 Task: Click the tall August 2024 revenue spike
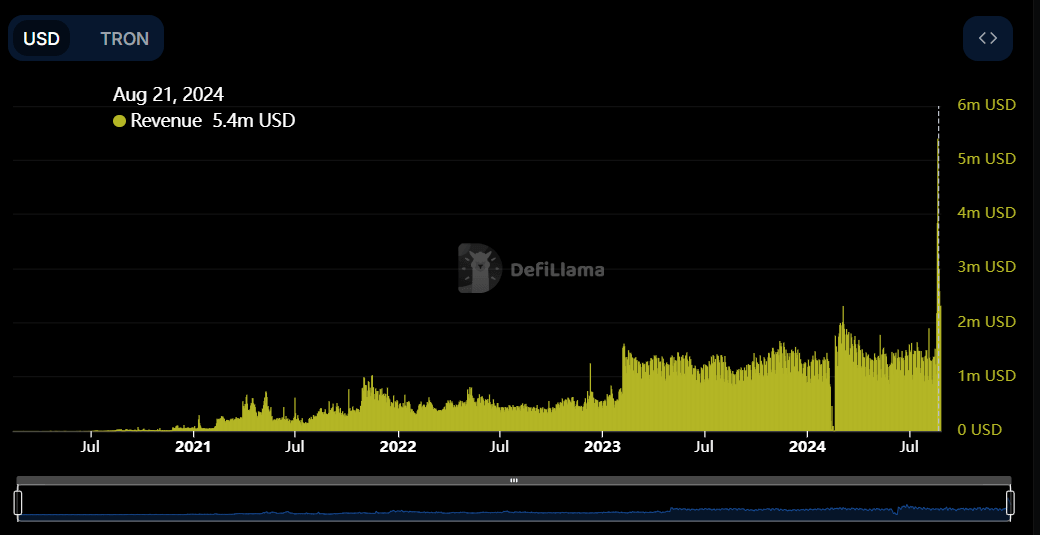click(939, 285)
